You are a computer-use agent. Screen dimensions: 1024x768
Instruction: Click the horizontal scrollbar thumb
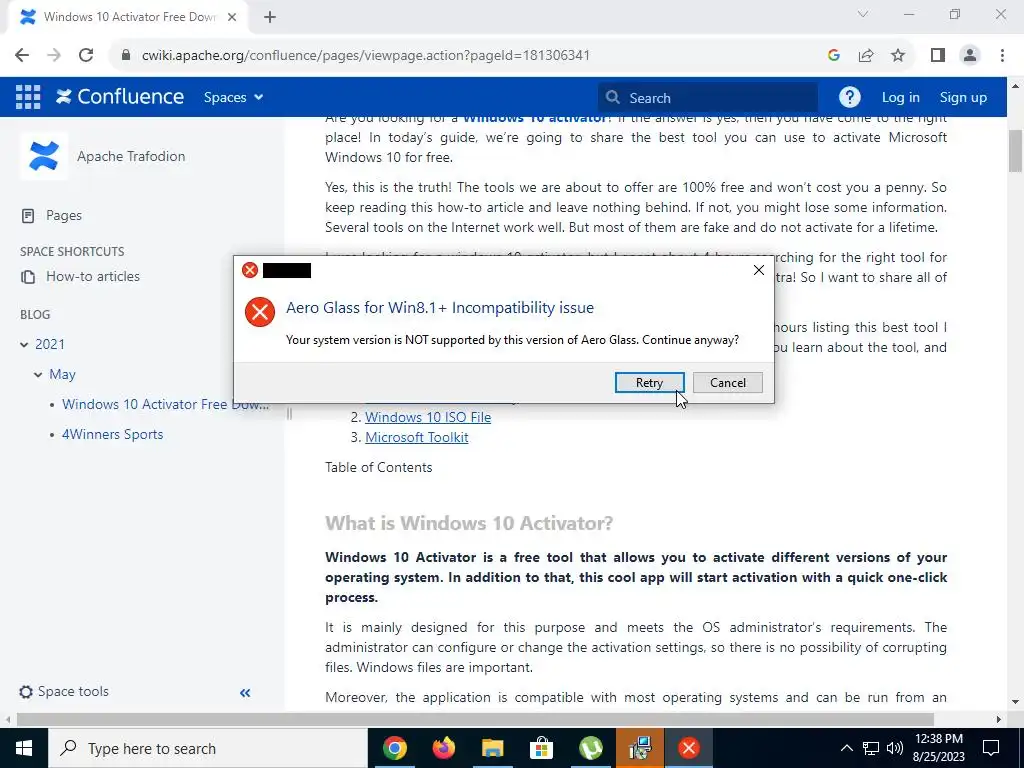click(x=475, y=720)
